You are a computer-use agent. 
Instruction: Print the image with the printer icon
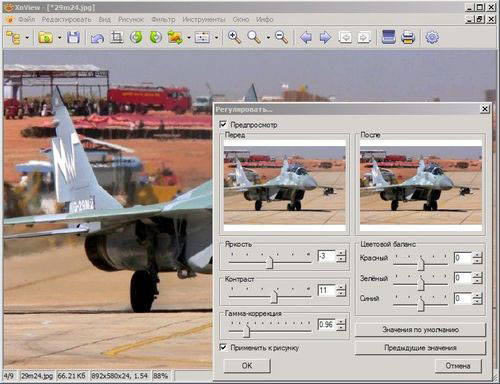408,37
